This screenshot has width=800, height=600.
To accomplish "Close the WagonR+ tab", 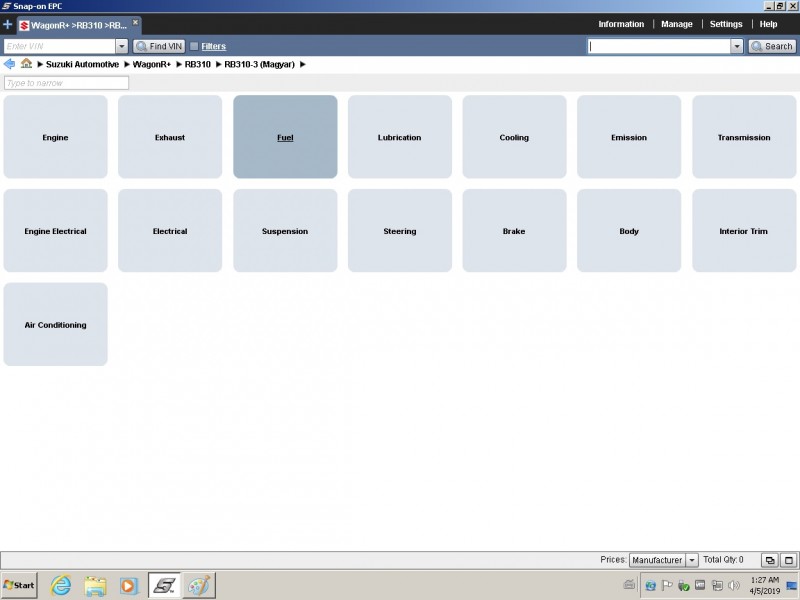I will tap(135, 22).
